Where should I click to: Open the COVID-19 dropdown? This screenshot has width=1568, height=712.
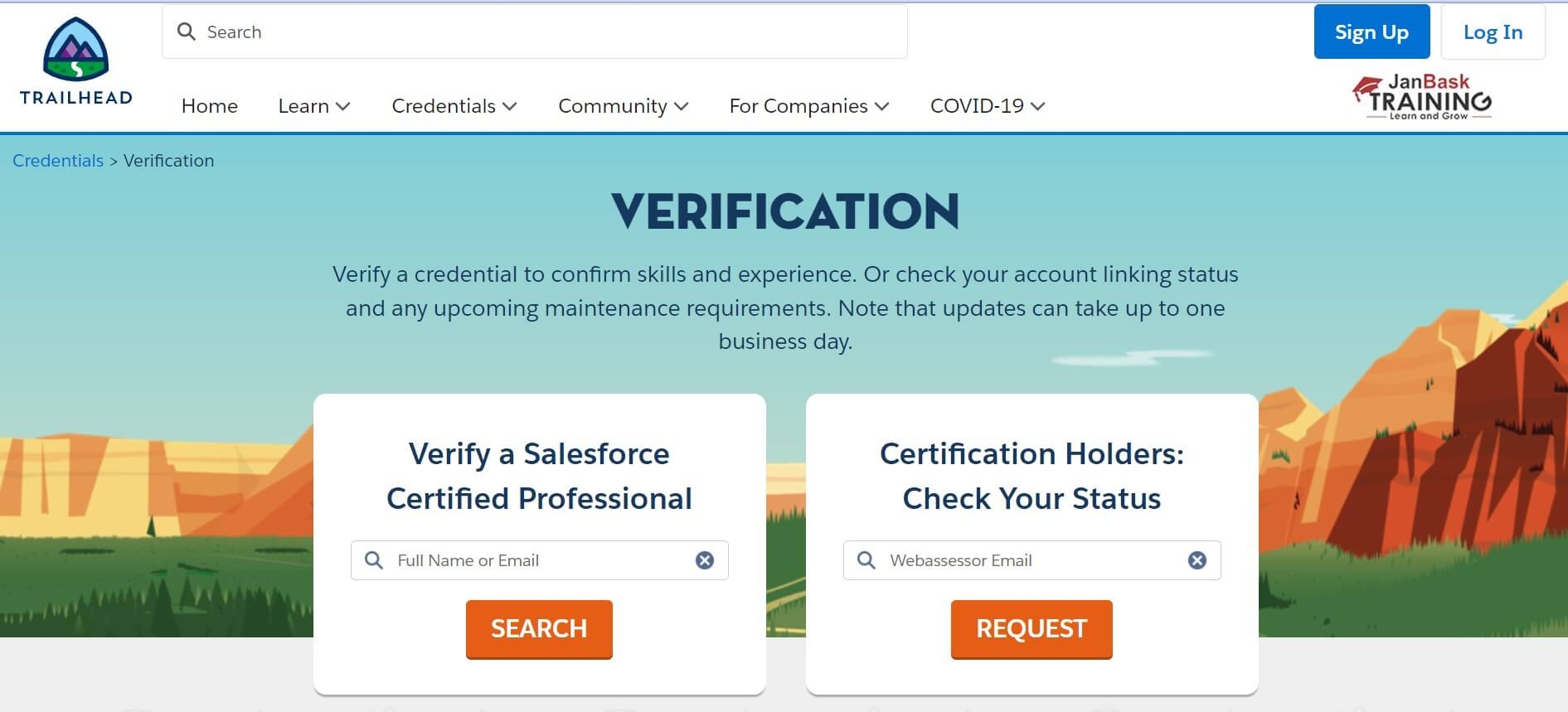[988, 106]
